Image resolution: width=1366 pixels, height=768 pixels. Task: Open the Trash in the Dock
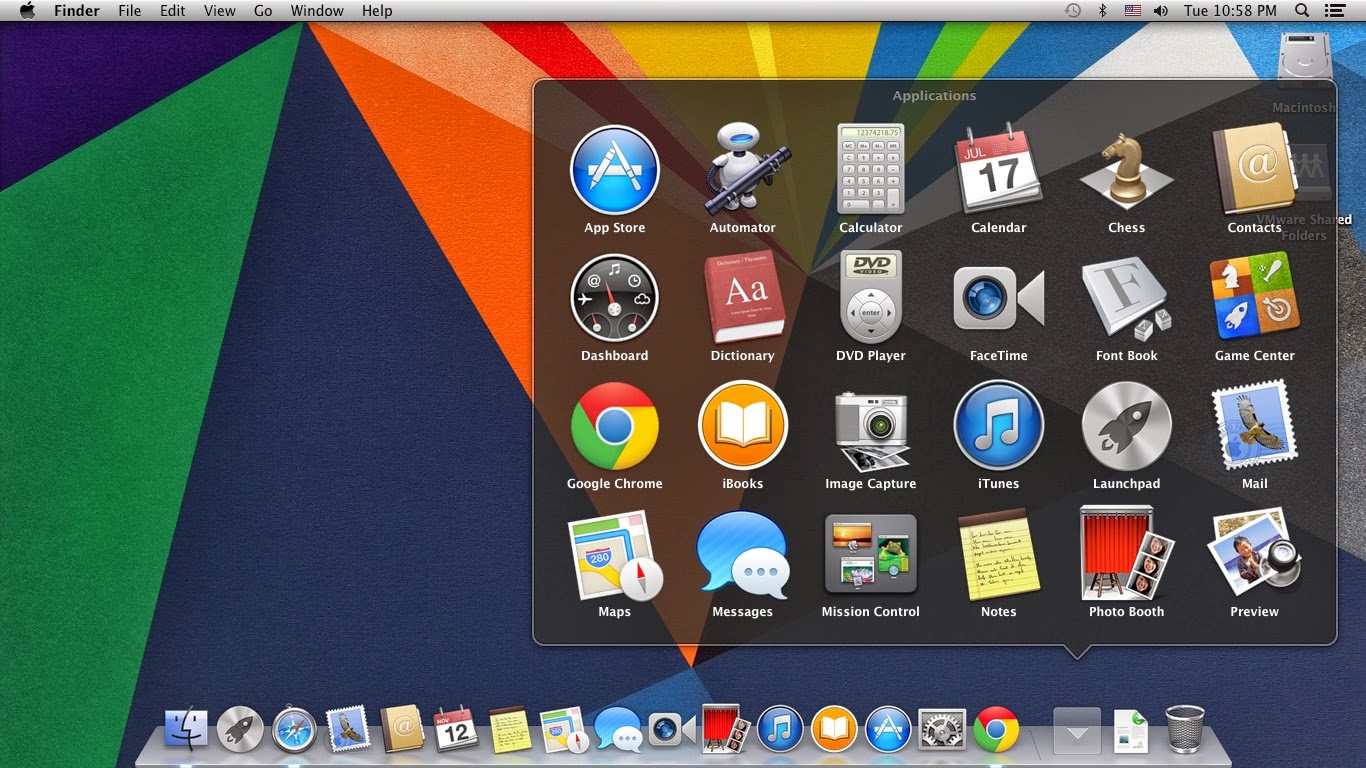point(1185,728)
